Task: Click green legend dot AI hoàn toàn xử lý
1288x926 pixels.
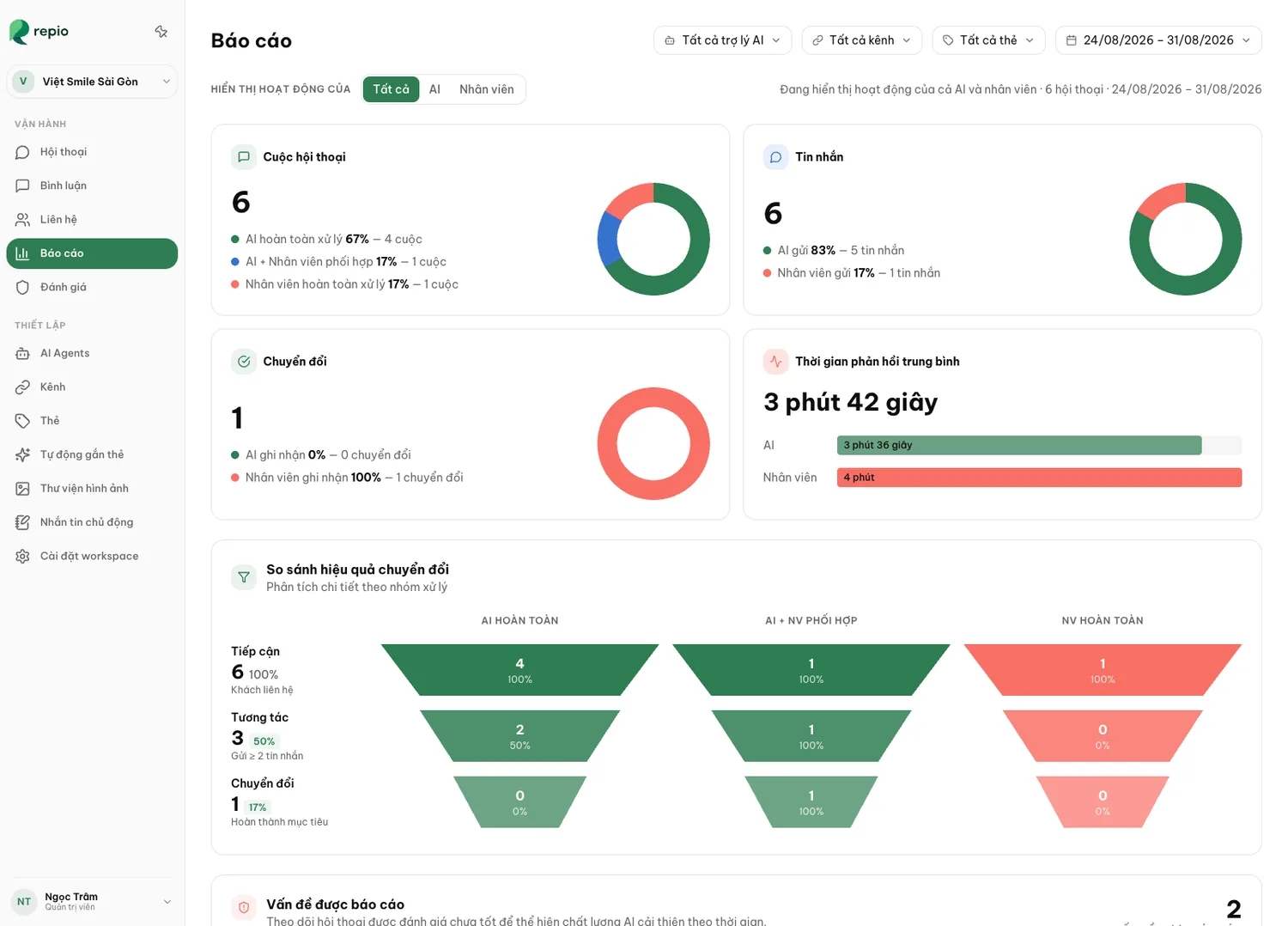Action: click(235, 240)
